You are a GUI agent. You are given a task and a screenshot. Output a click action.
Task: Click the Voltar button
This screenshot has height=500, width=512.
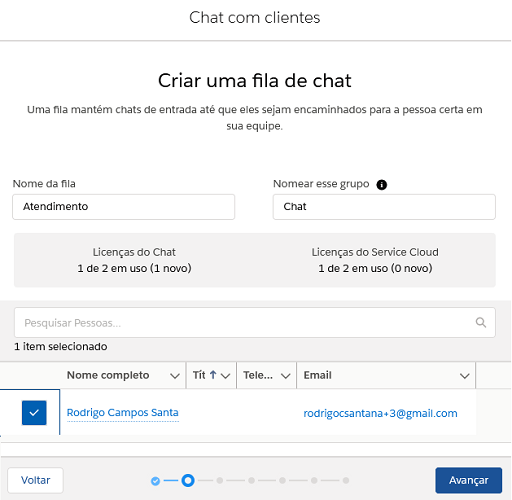(35, 480)
